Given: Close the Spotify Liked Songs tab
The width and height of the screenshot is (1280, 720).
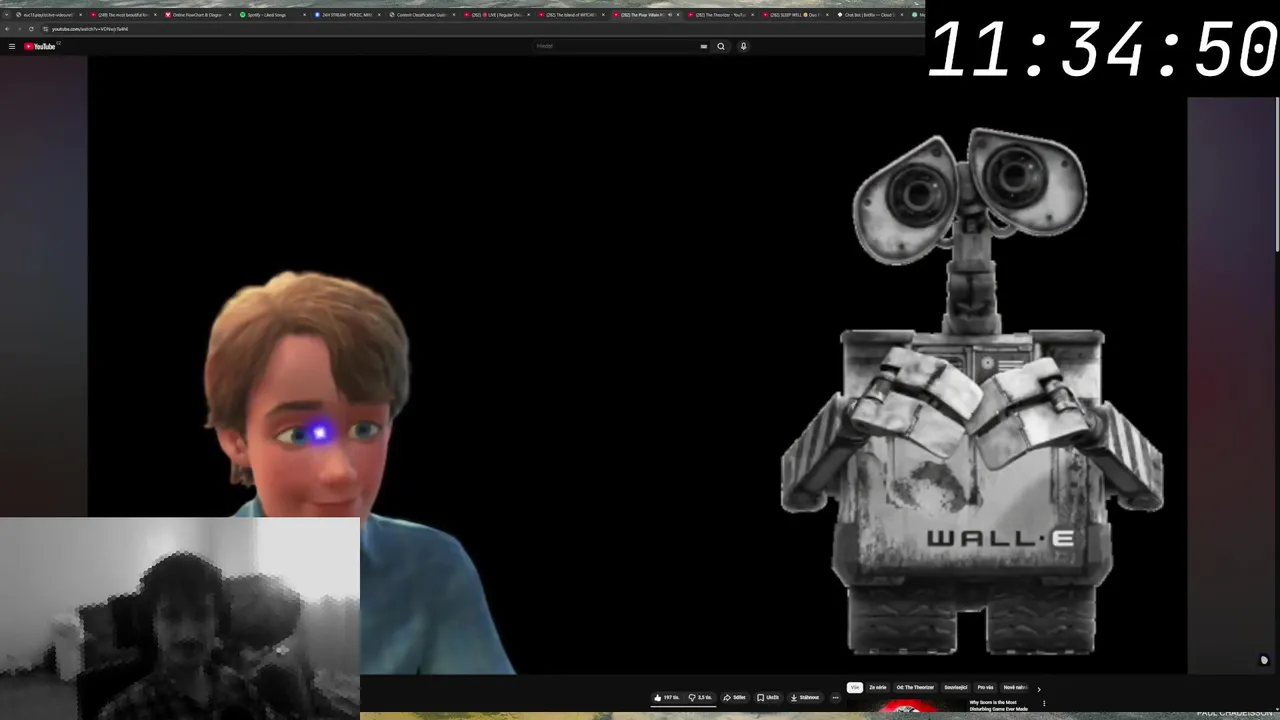Looking at the screenshot, I should click(x=305, y=15).
